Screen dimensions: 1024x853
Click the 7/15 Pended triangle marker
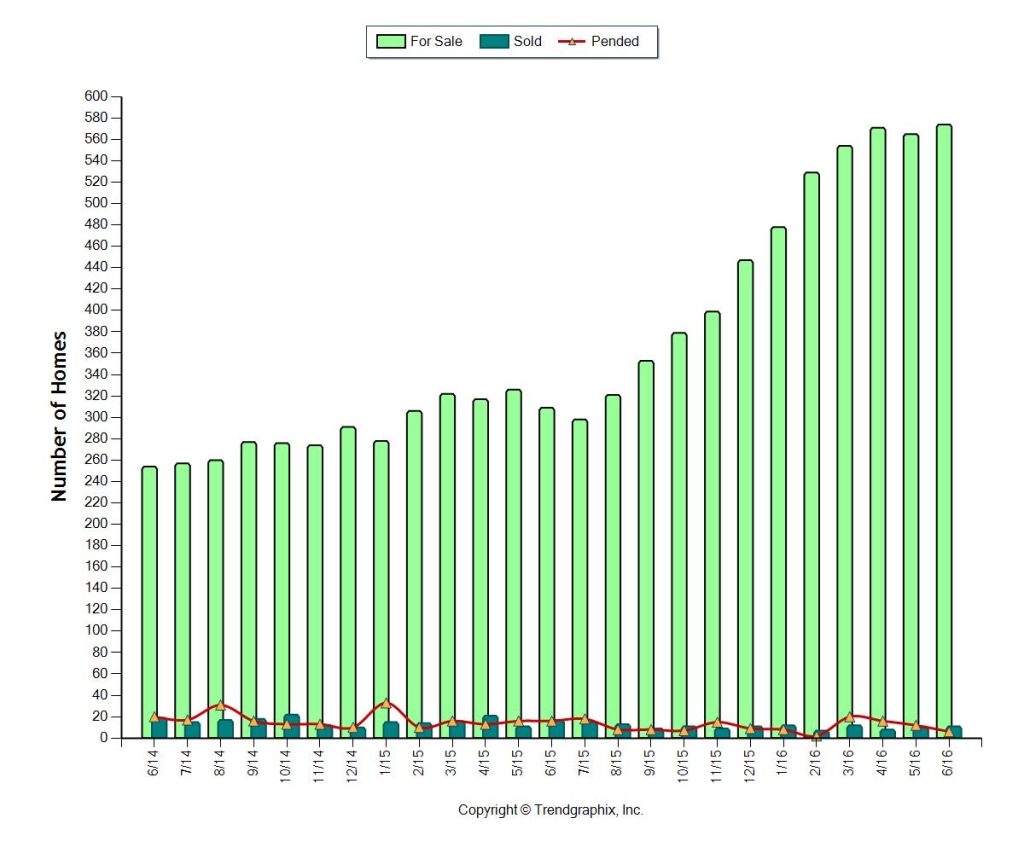pyautogui.click(x=584, y=719)
